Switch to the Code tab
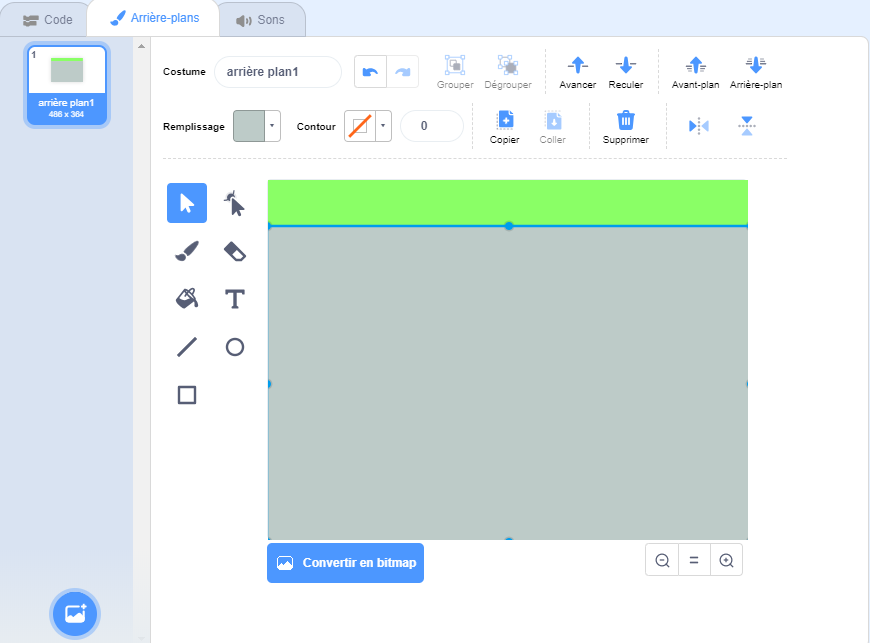 48,20
